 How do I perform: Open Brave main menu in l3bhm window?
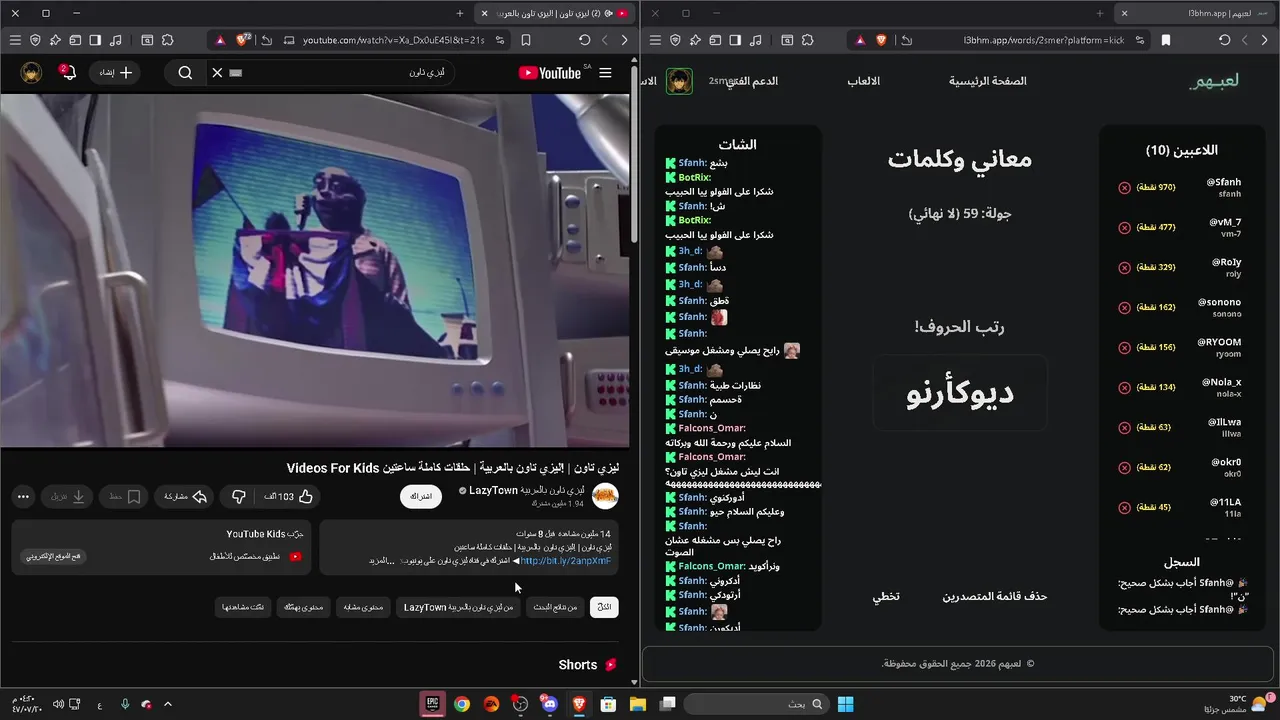tap(655, 40)
